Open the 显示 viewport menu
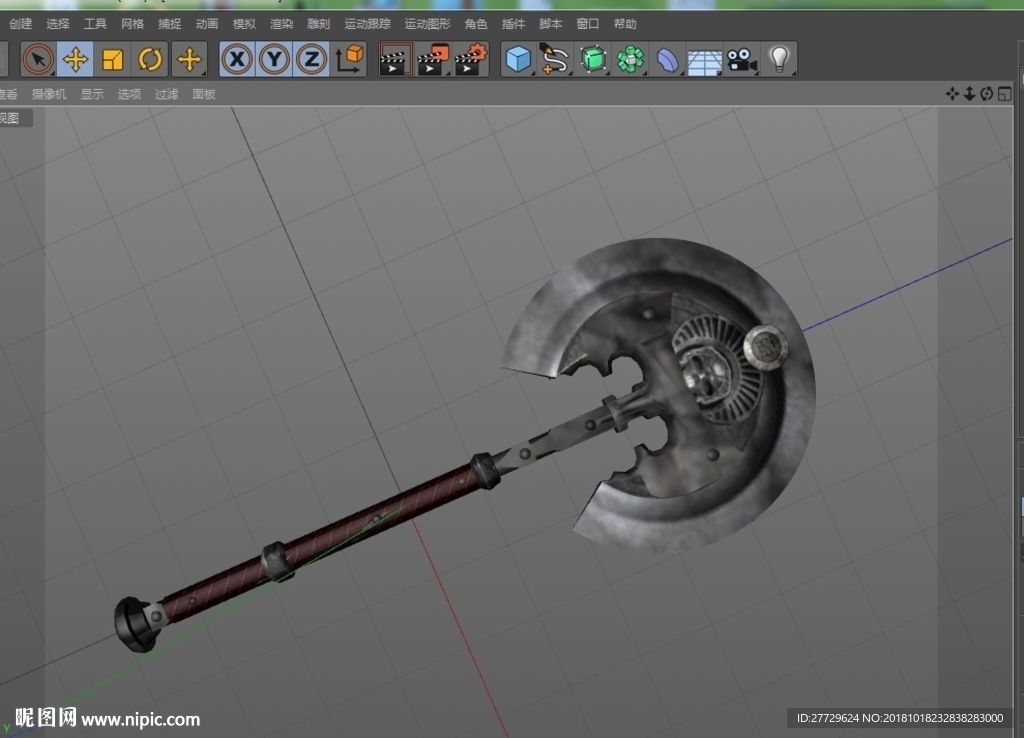Image resolution: width=1024 pixels, height=738 pixels. [x=92, y=94]
